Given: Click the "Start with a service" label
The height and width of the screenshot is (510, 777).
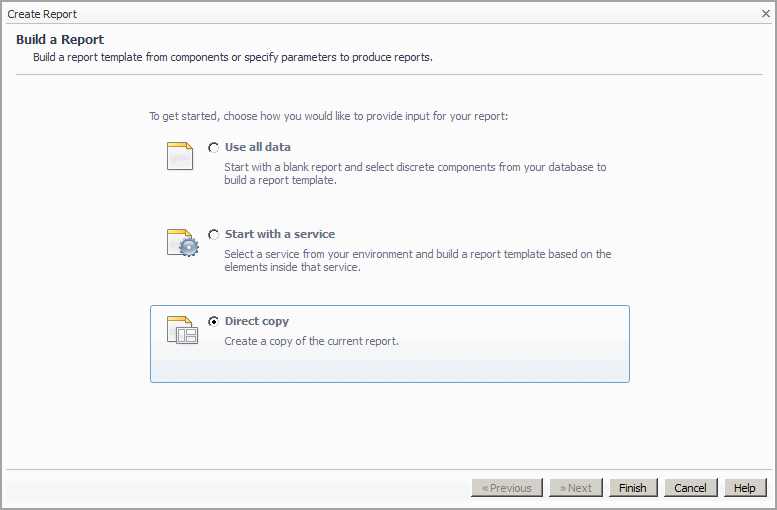Looking at the screenshot, I should 280,234.
